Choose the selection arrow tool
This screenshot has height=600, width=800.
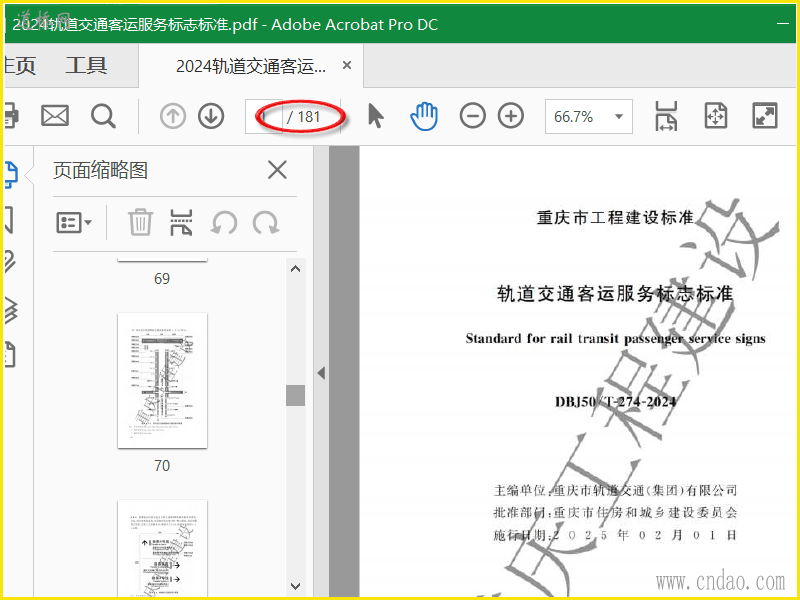point(376,116)
